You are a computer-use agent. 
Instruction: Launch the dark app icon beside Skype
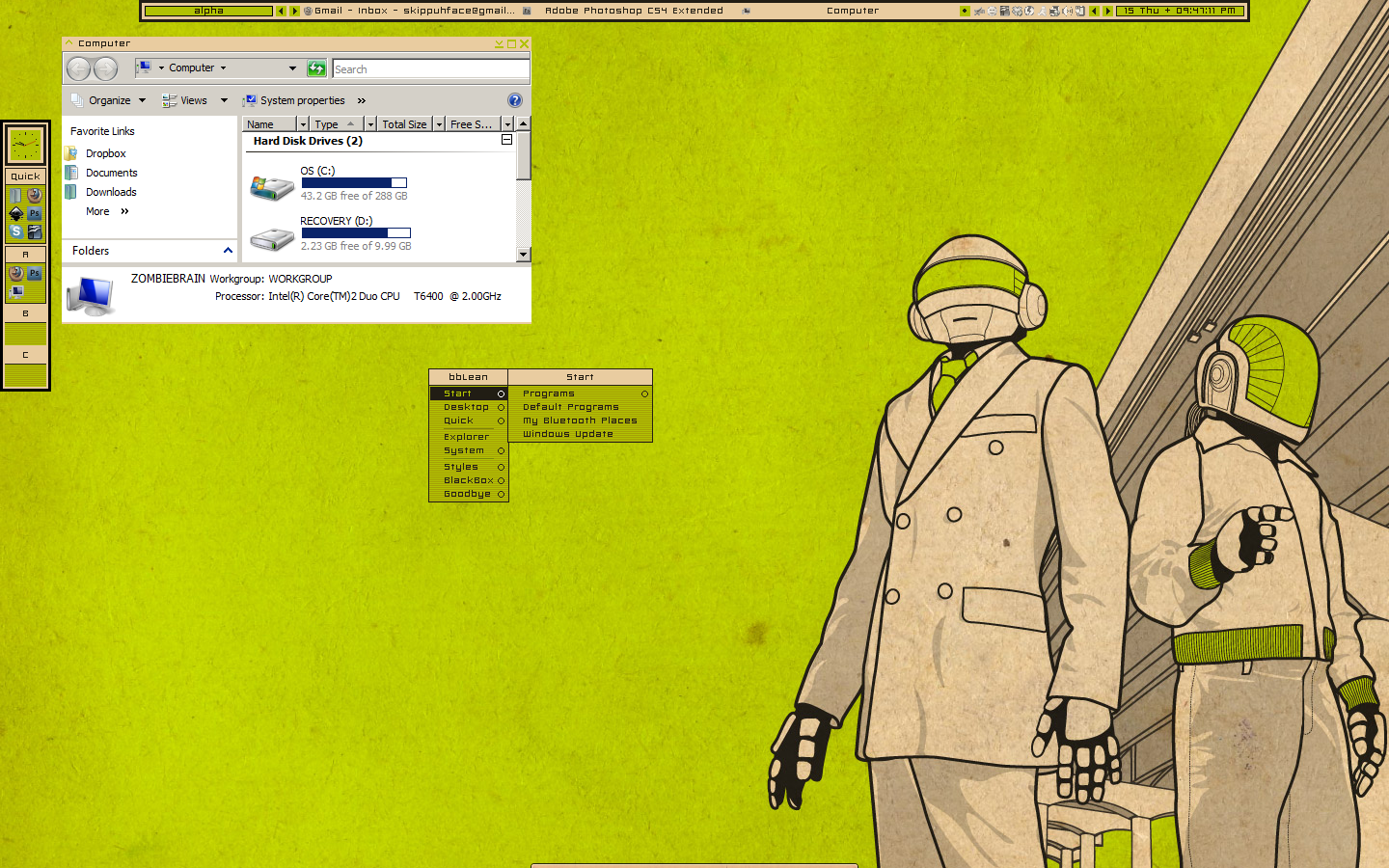coord(35,231)
